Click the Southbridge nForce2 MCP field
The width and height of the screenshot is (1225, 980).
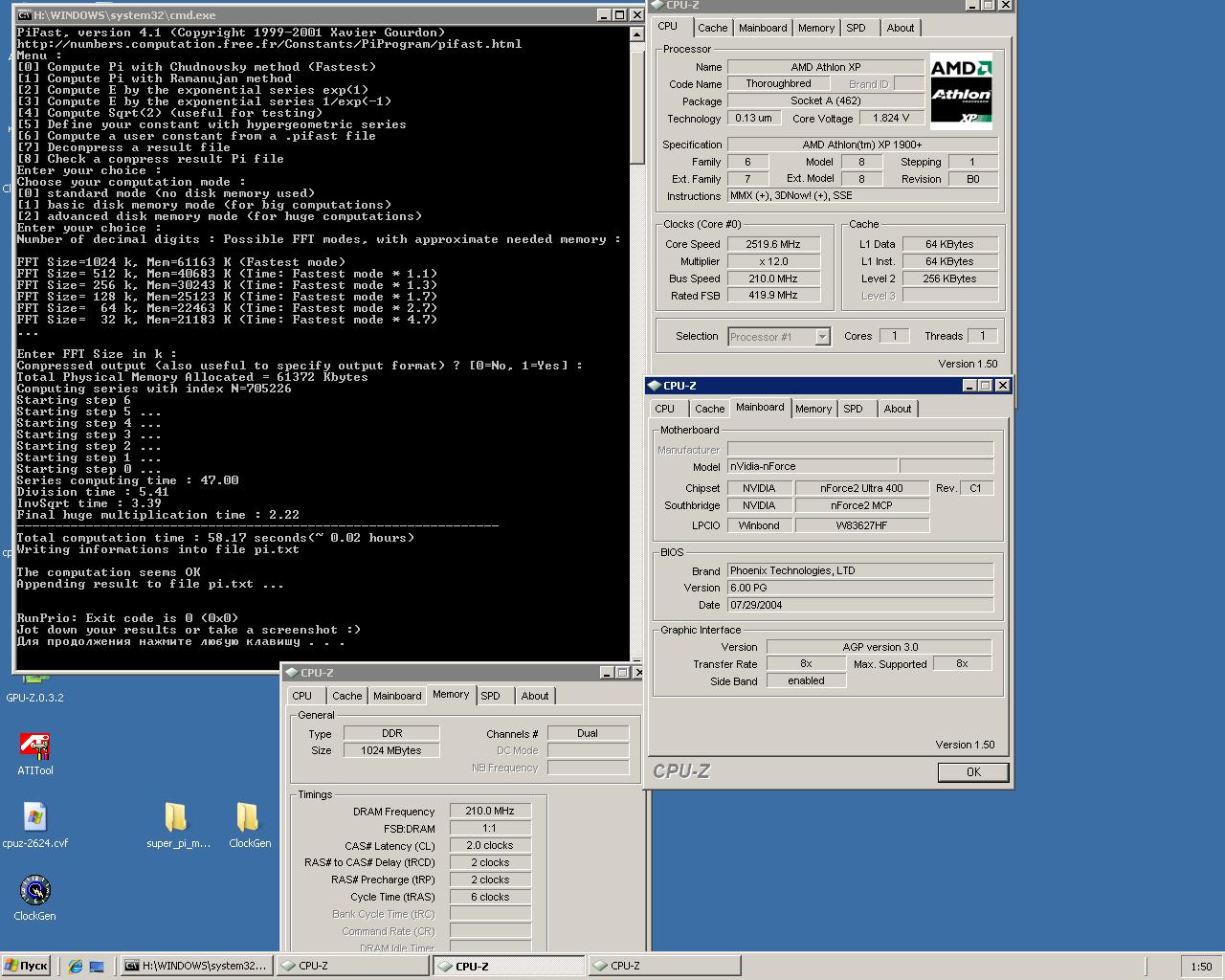[x=861, y=505]
